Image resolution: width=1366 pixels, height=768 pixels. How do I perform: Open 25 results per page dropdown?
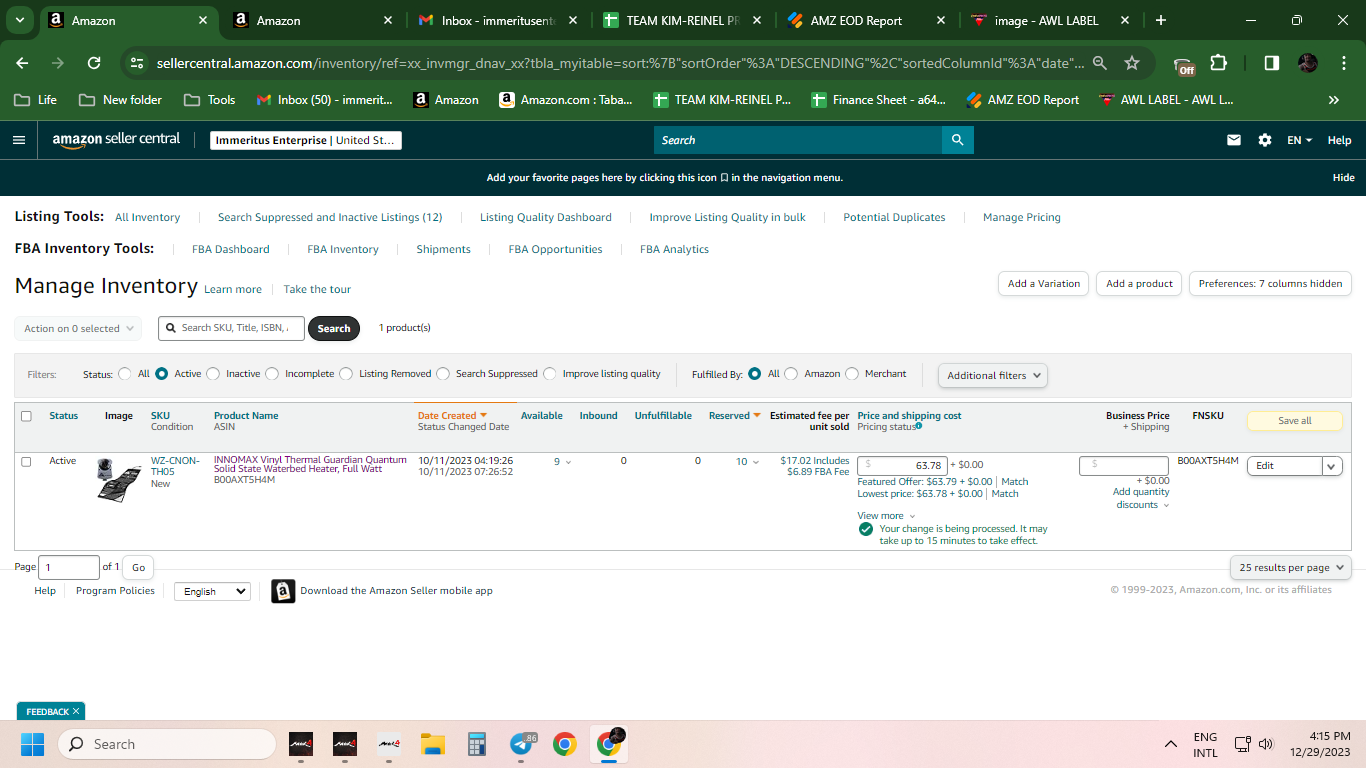click(1291, 567)
